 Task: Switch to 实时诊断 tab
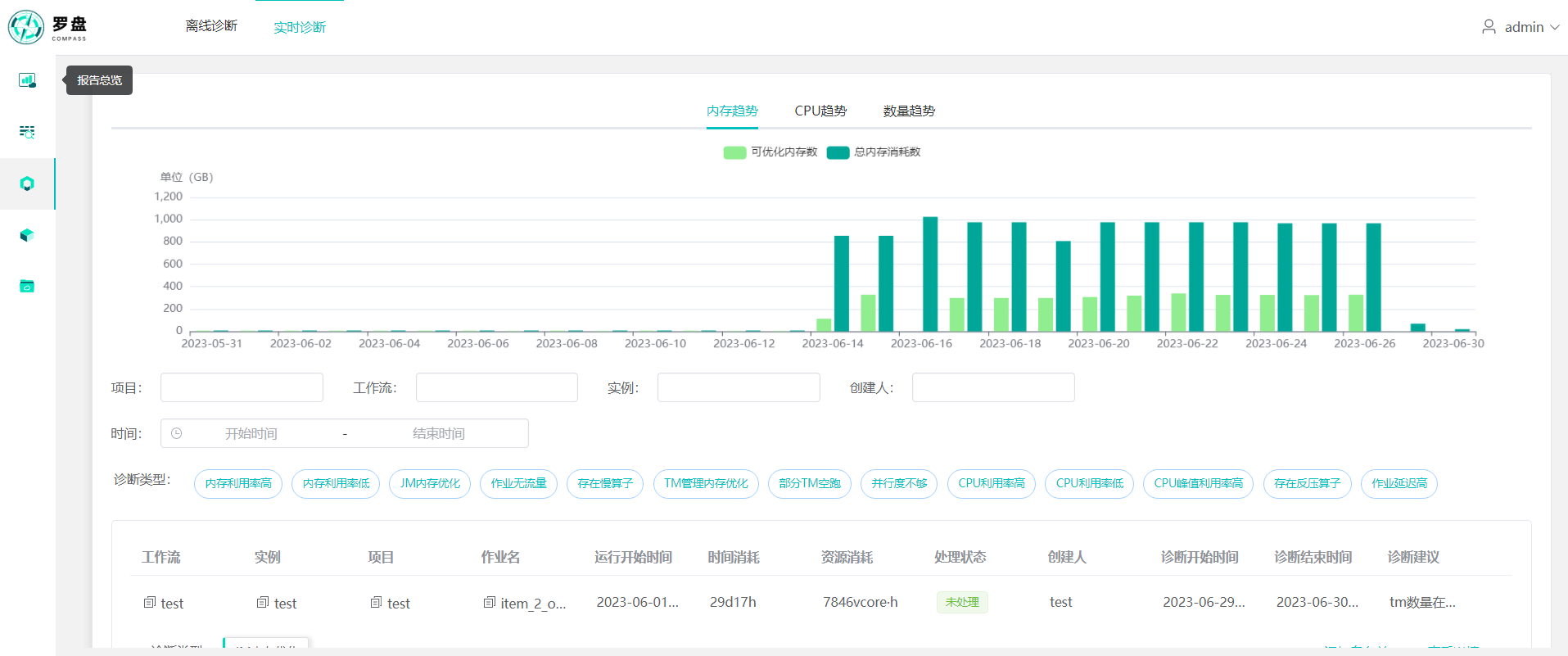[x=300, y=27]
